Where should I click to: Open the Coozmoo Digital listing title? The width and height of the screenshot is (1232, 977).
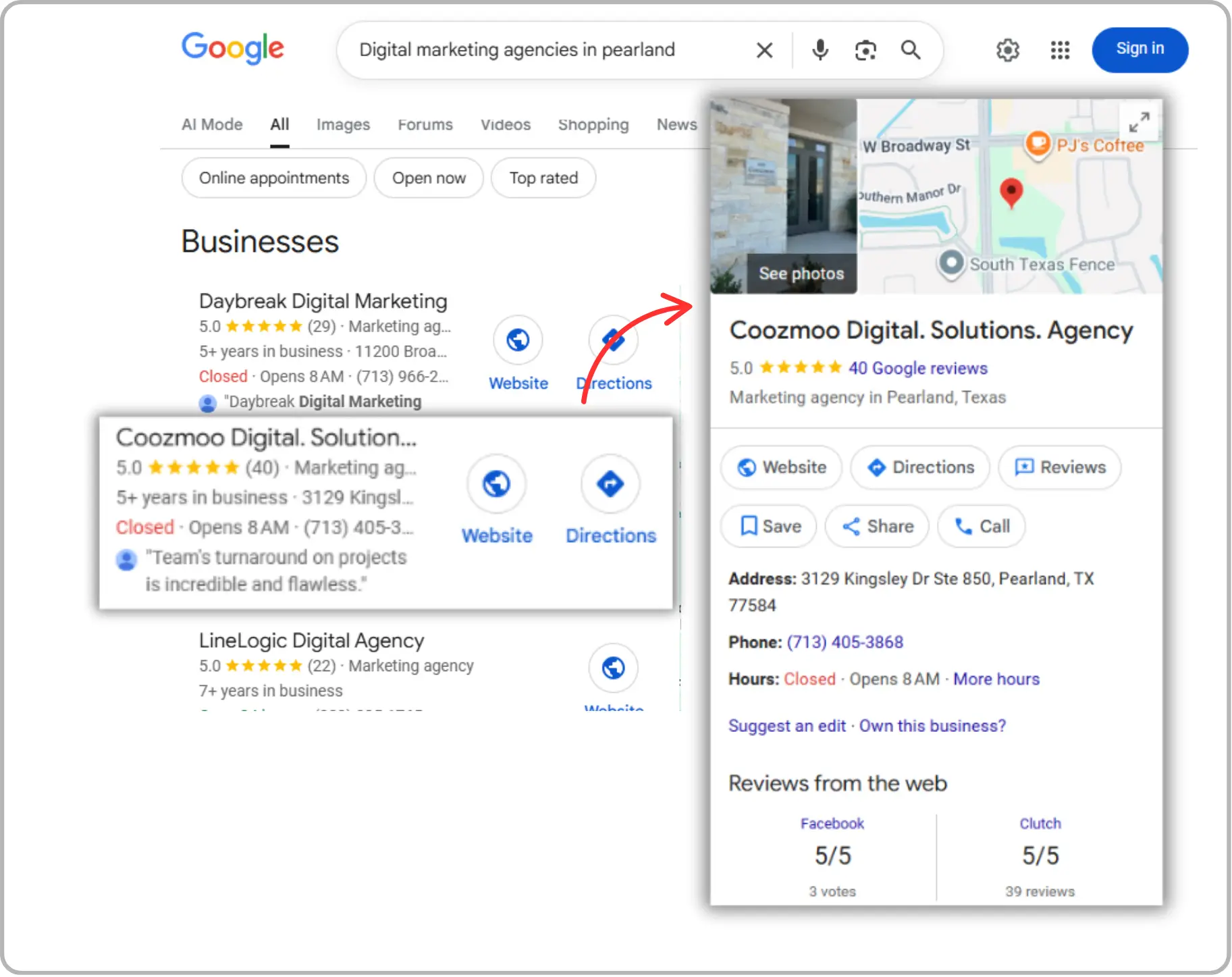pyautogui.click(x=266, y=438)
